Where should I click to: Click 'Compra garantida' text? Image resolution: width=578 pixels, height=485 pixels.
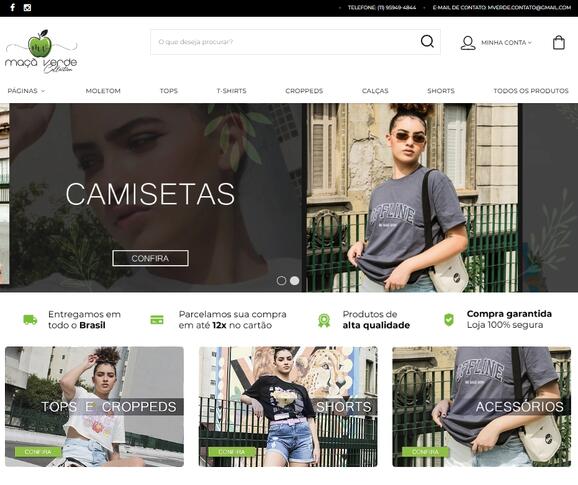(509, 314)
